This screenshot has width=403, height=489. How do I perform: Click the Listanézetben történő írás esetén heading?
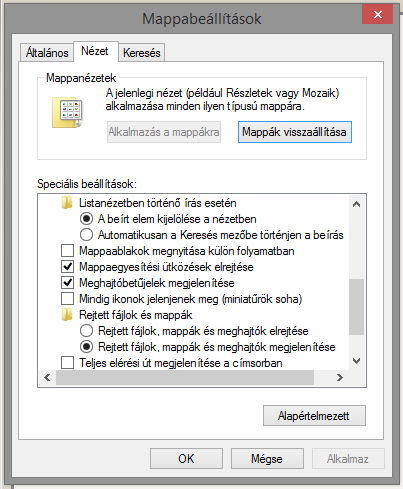point(158,203)
